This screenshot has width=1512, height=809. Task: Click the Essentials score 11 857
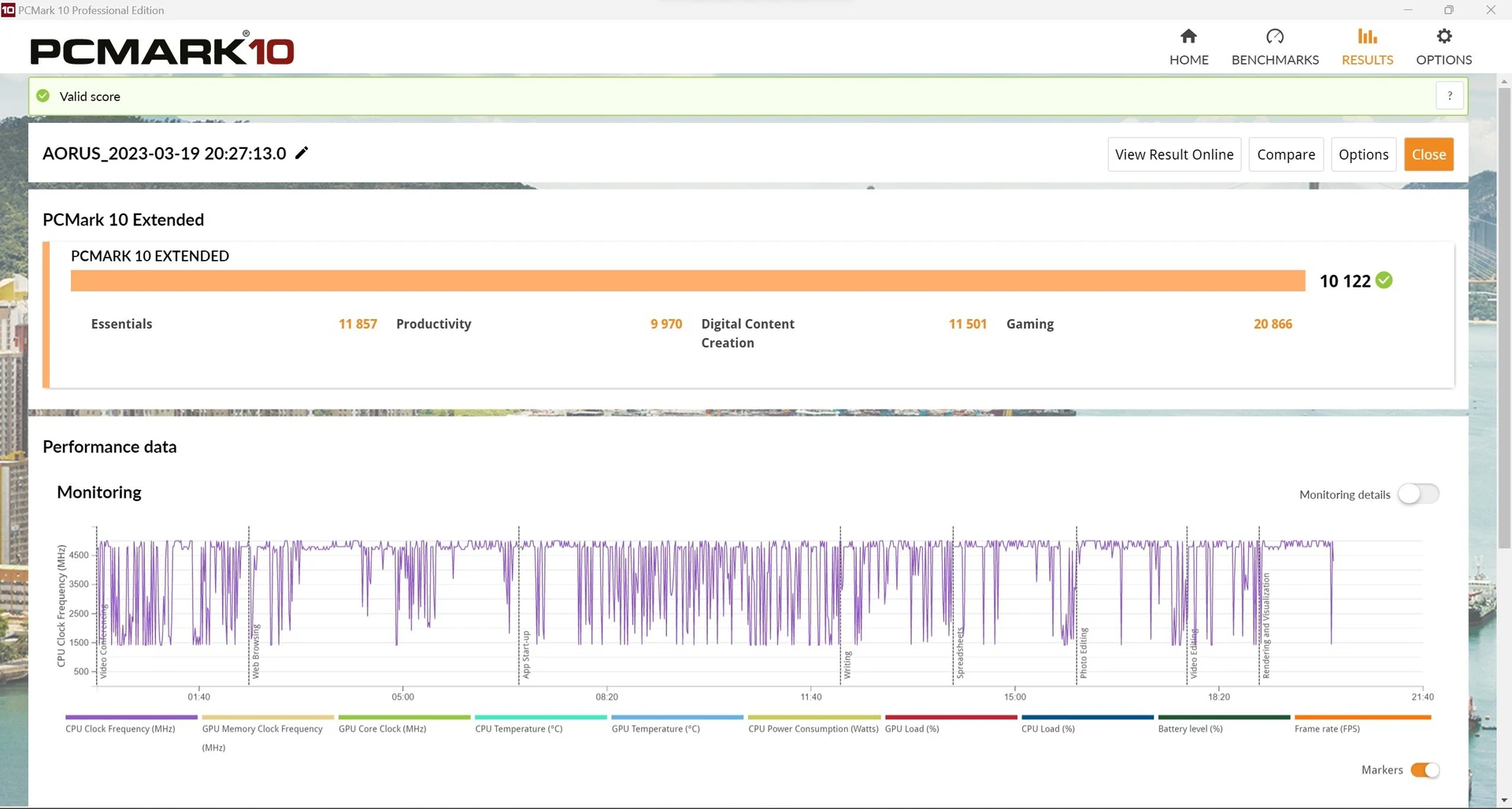[358, 324]
